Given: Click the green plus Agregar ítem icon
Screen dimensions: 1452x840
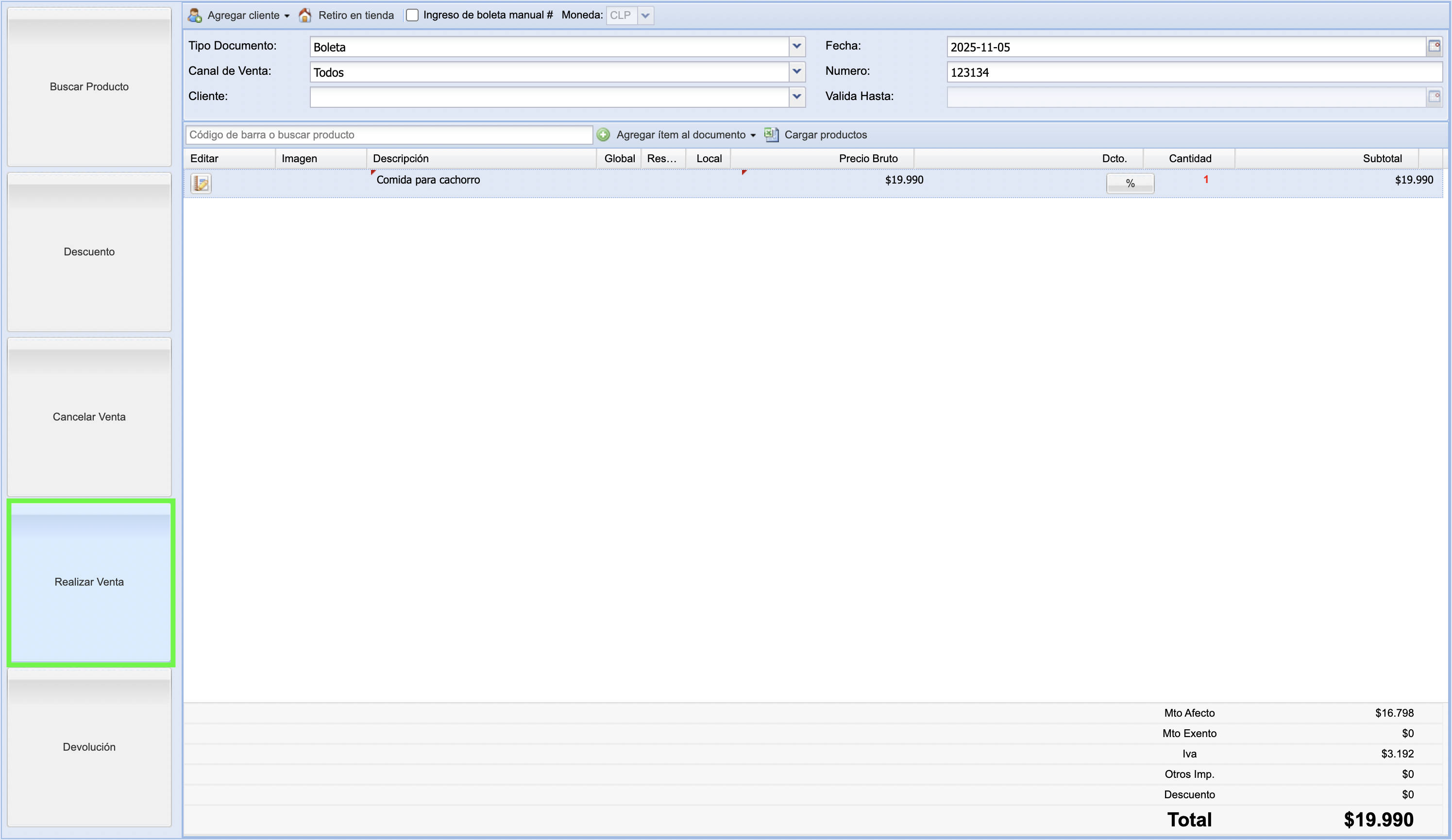Looking at the screenshot, I should 603,135.
